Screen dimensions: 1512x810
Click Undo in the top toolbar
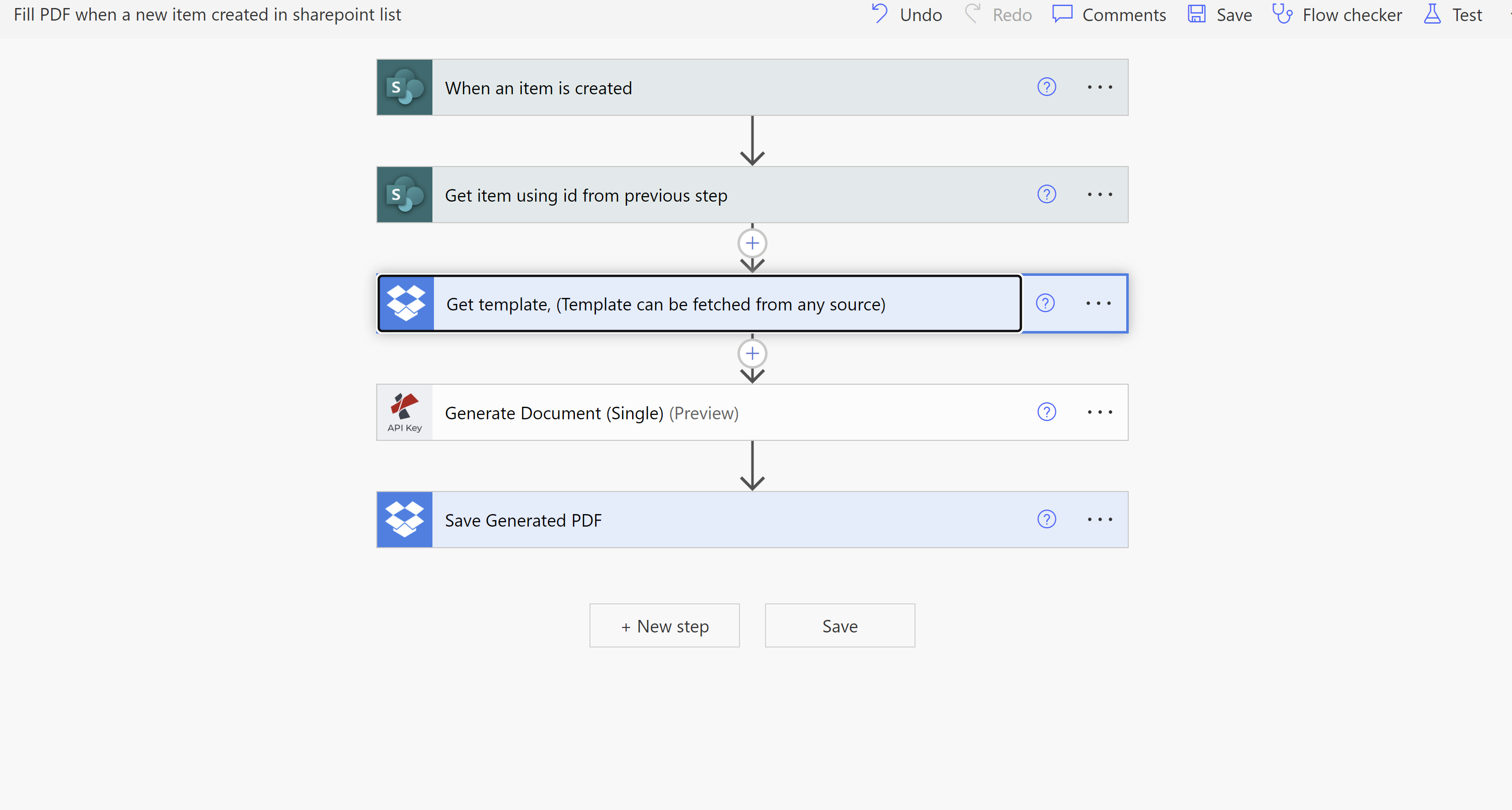(907, 15)
